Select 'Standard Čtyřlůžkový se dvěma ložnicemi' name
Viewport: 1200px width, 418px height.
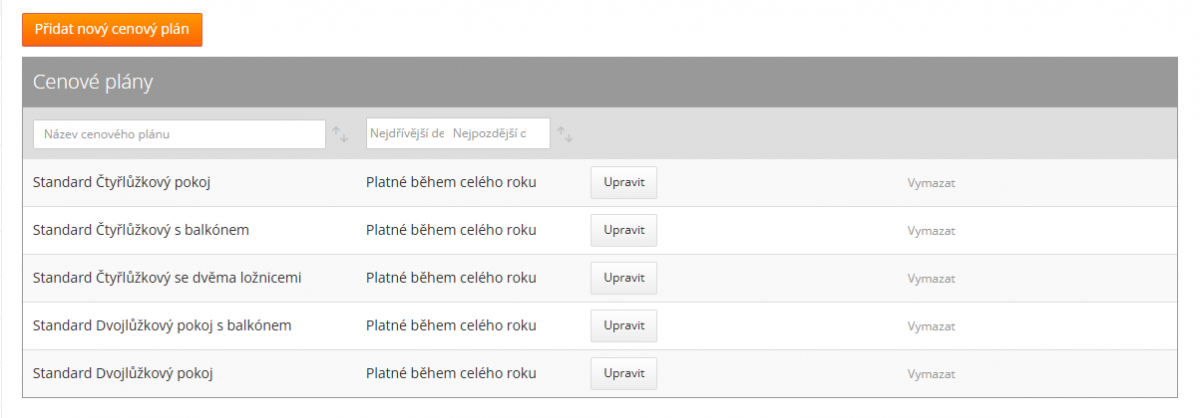point(167,278)
